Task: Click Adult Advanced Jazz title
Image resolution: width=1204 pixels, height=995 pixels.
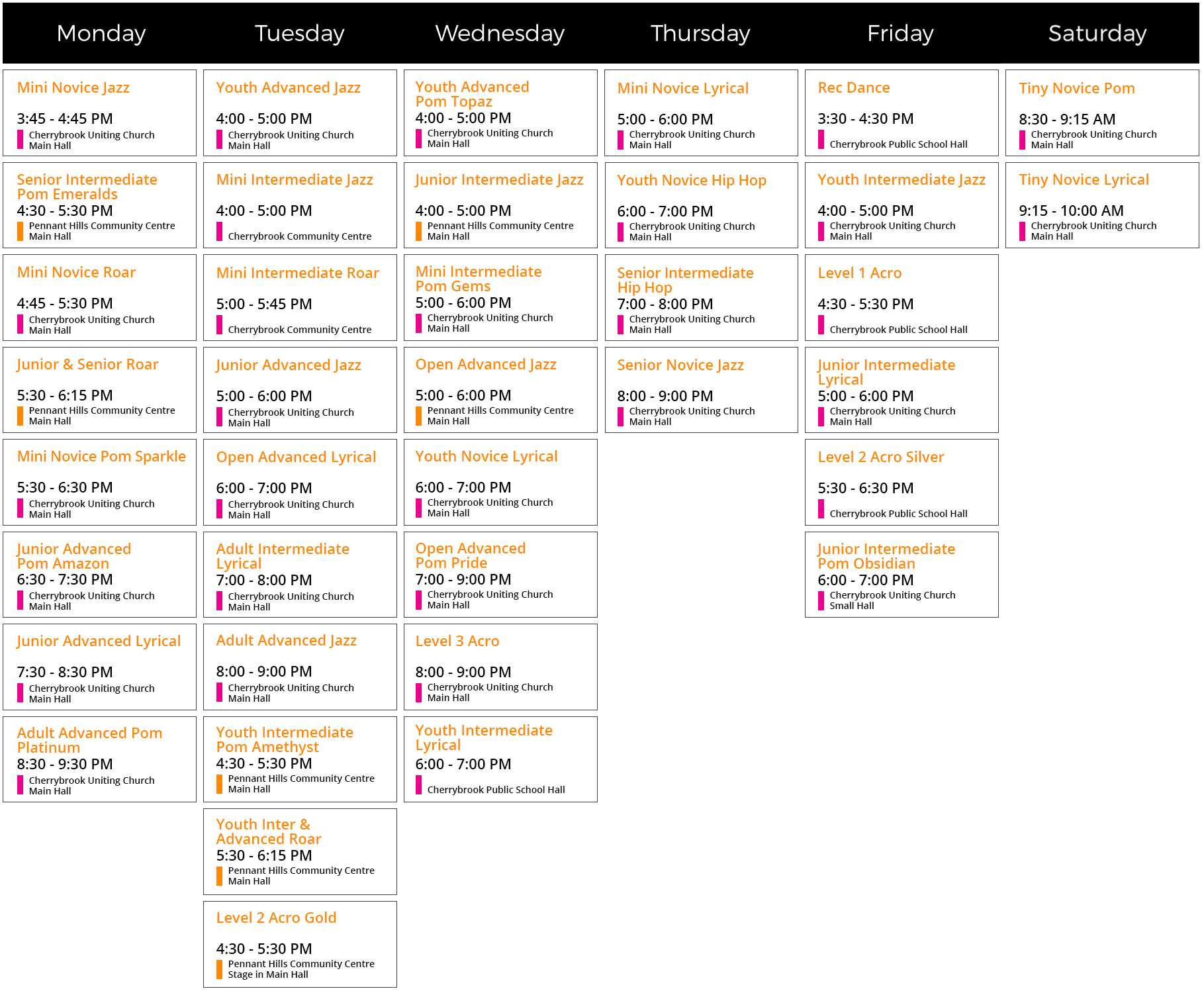Action: [x=286, y=641]
